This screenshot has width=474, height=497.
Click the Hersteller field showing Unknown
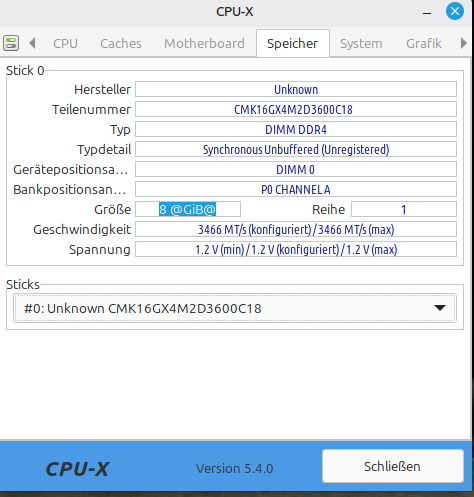click(296, 89)
